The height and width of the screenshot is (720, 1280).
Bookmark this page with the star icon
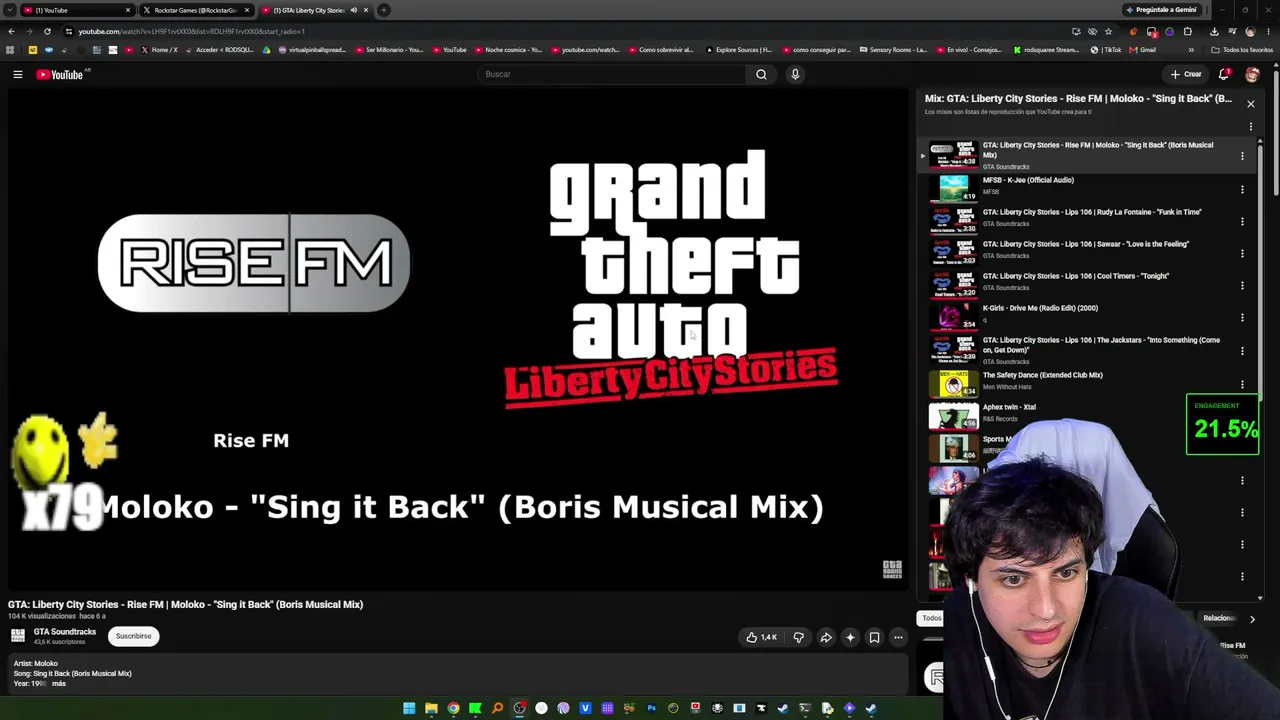click(1108, 31)
